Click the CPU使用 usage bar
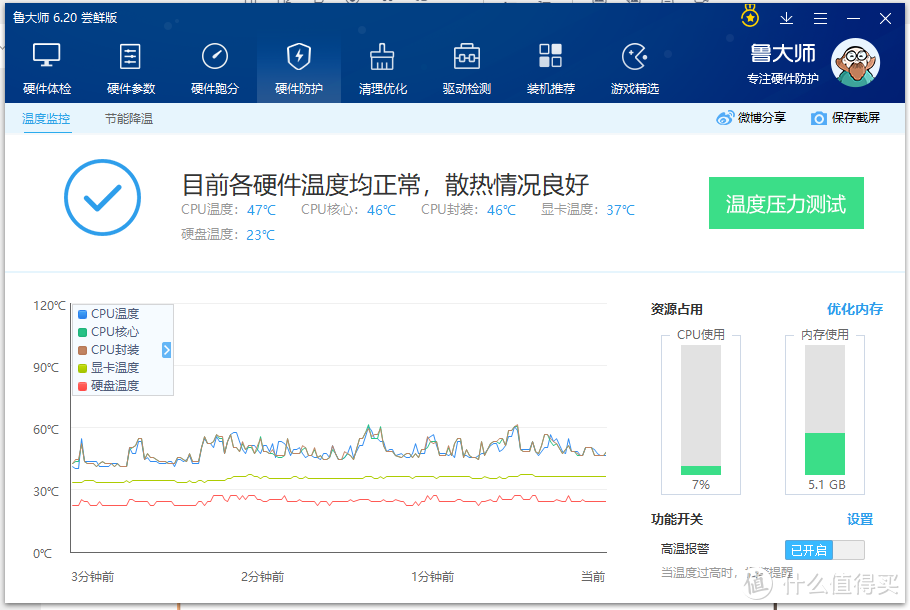Viewport: 910px width, 610px height. 700,410
